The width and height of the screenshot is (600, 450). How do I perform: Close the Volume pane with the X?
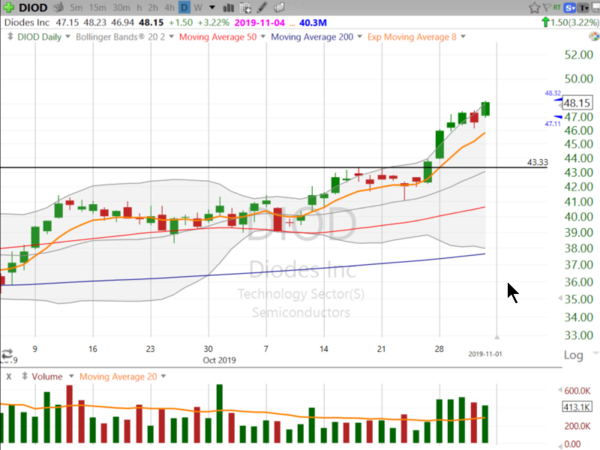click(9, 377)
